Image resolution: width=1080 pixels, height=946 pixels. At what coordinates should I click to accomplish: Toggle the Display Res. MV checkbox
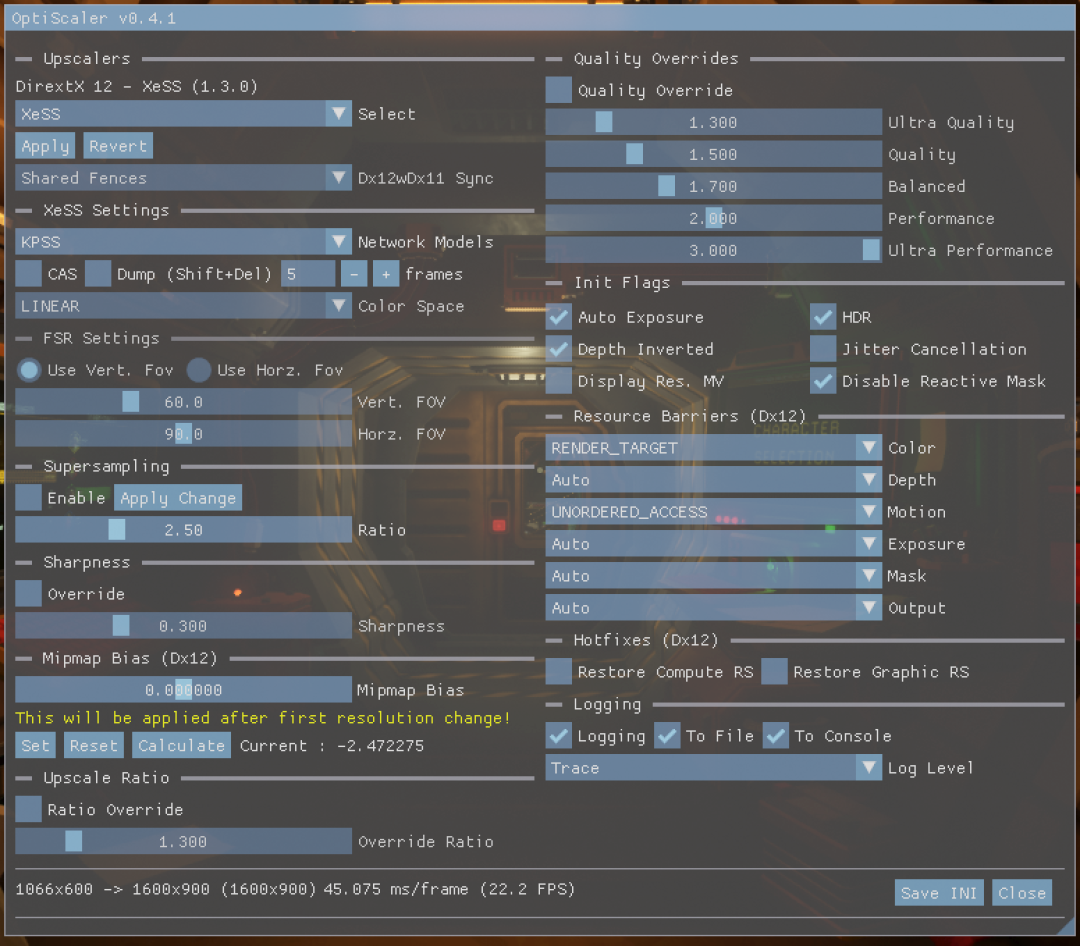point(559,381)
